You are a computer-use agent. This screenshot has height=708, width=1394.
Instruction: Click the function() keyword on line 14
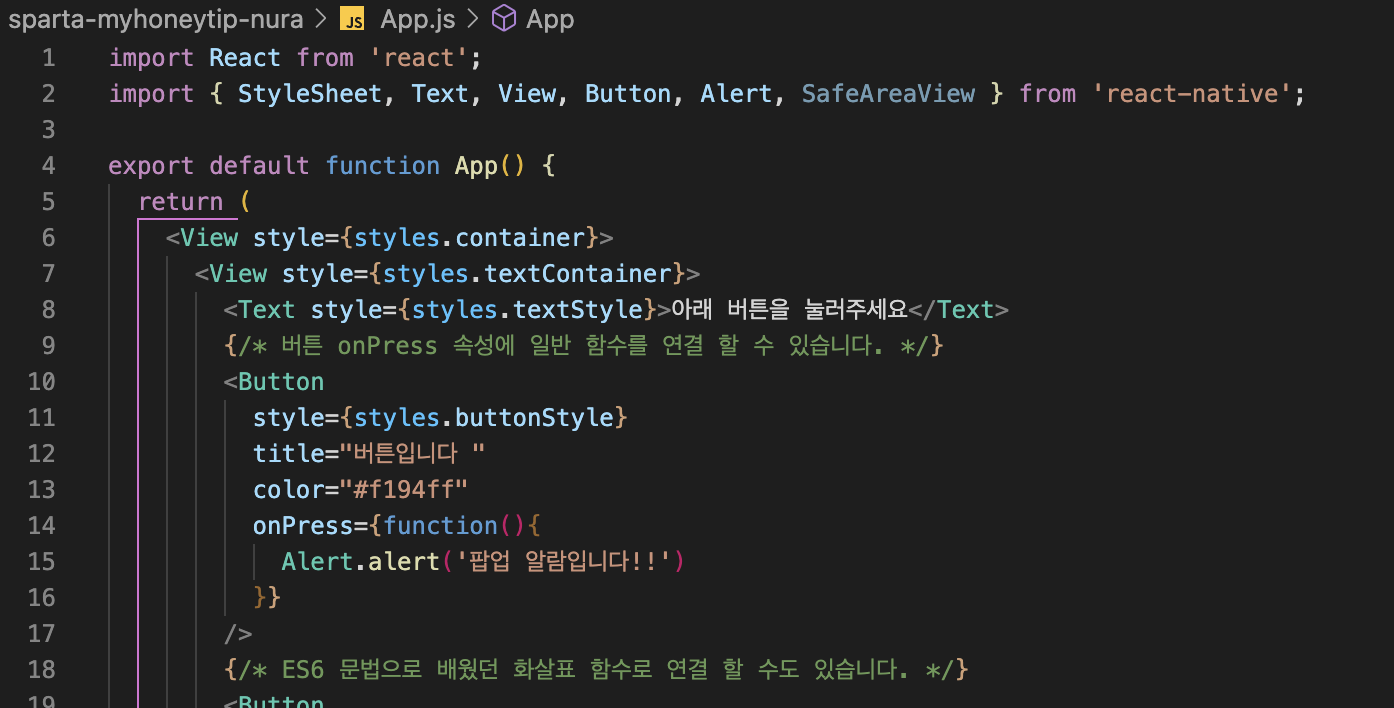455,526
